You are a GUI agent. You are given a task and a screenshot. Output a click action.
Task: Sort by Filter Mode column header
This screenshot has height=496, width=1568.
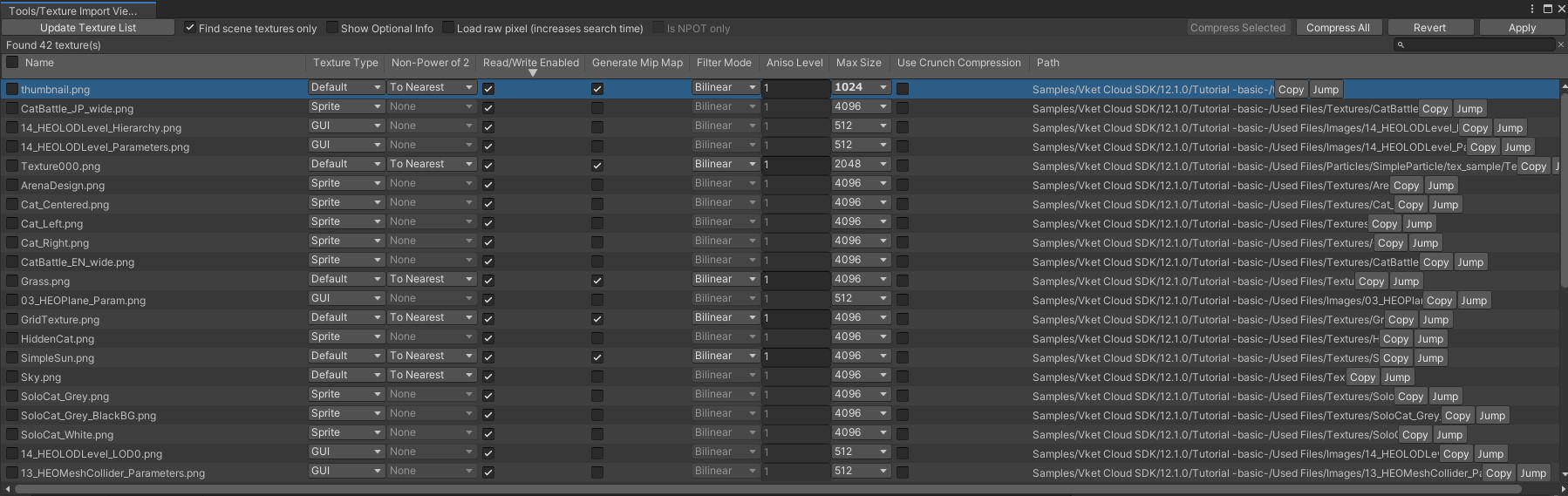point(724,63)
